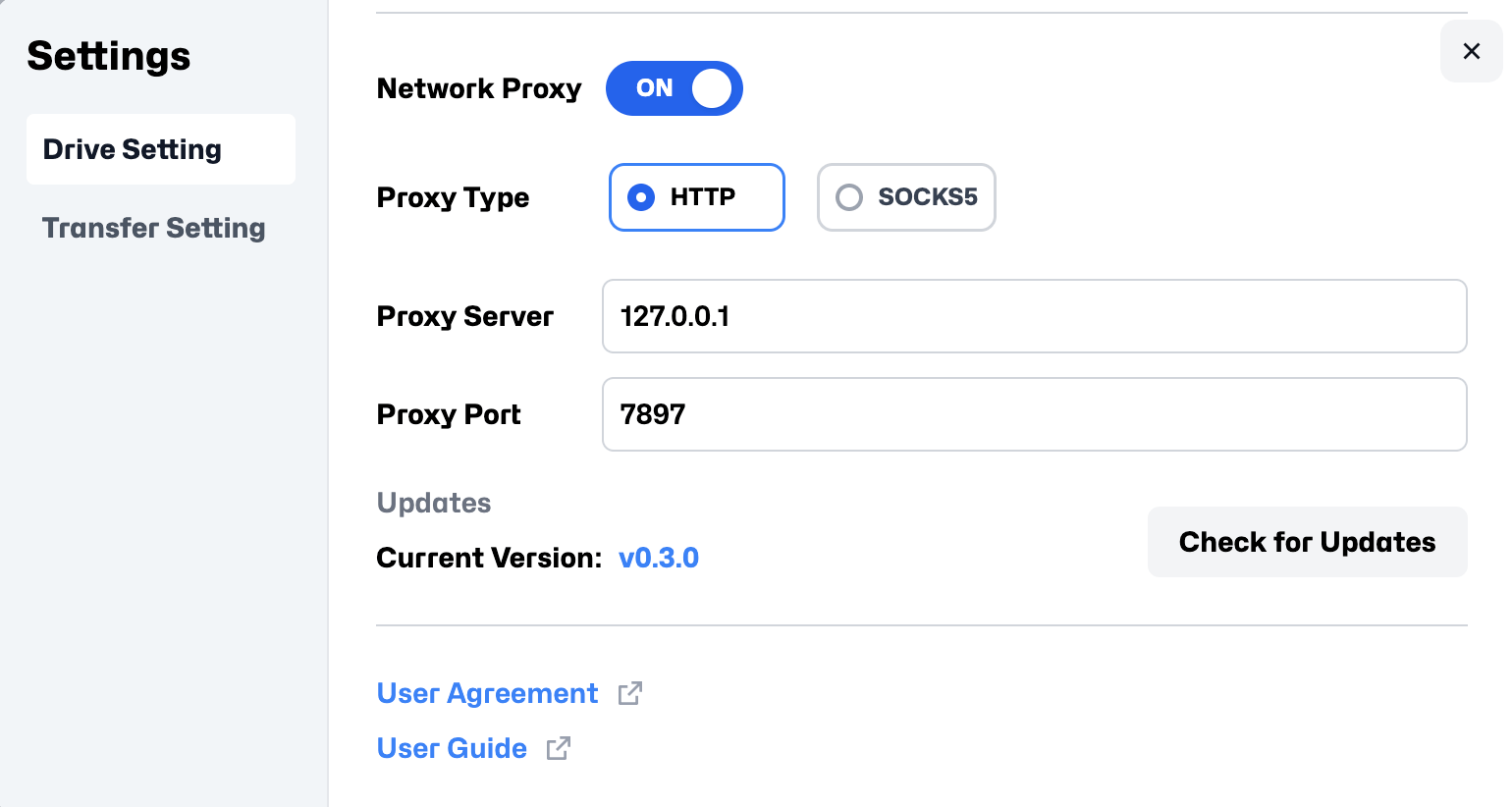Click the external-link icon beside User Guide

click(x=559, y=748)
